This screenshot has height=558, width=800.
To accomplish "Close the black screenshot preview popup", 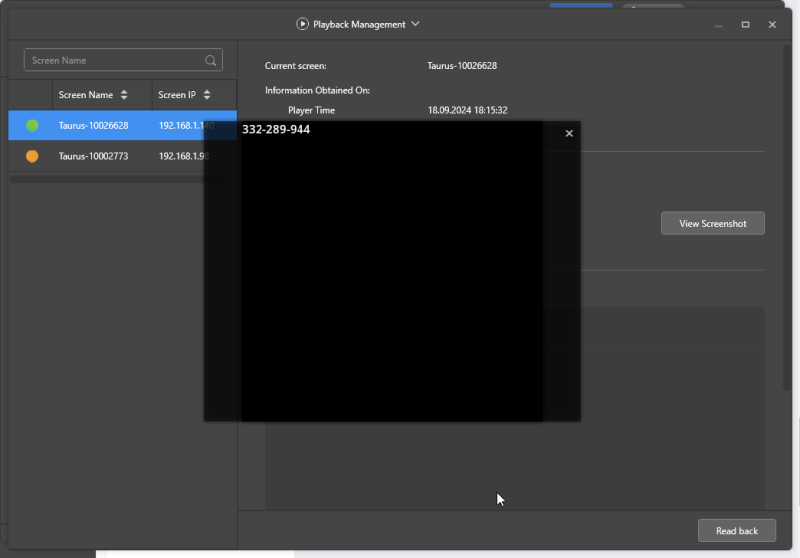I will pyautogui.click(x=569, y=134).
